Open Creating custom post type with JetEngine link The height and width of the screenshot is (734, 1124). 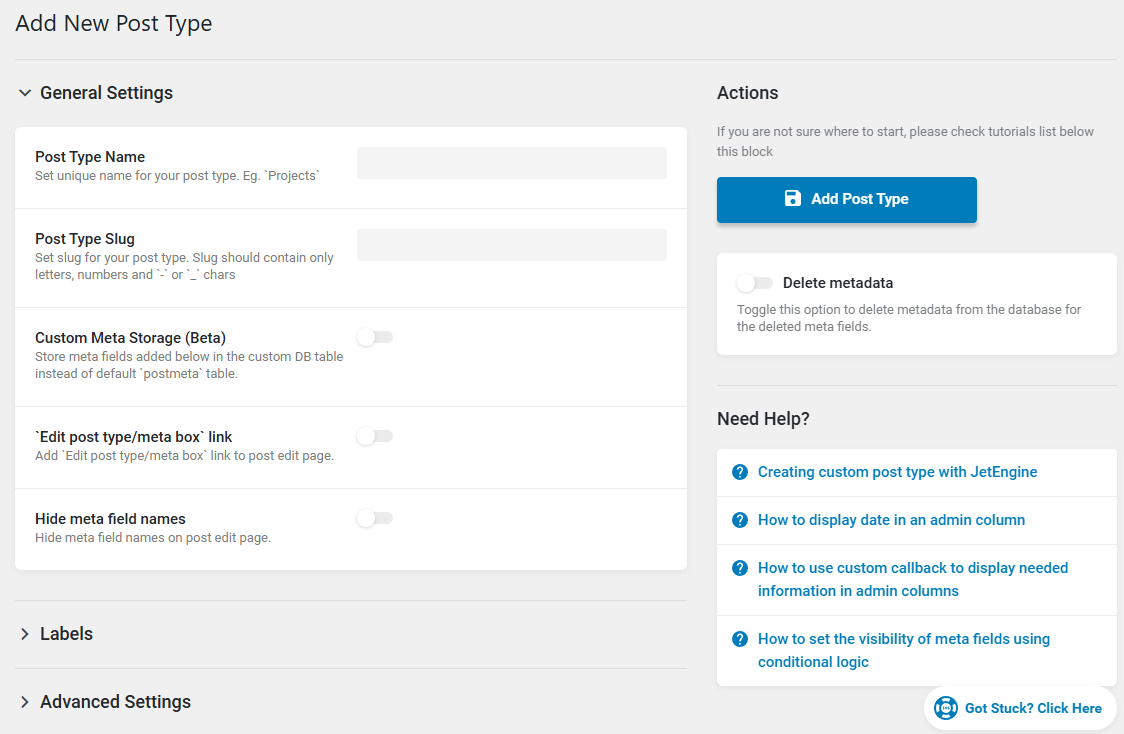(x=897, y=472)
